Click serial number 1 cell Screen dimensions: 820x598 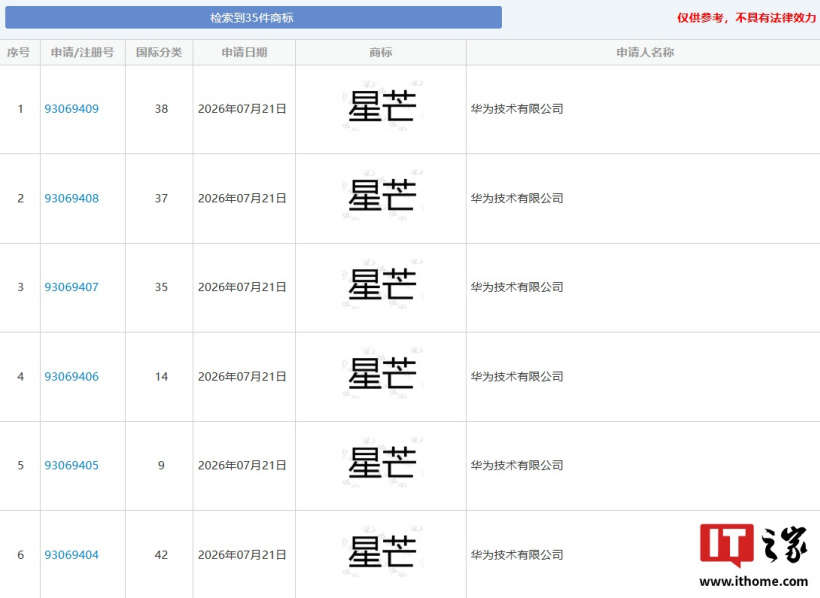(x=20, y=109)
